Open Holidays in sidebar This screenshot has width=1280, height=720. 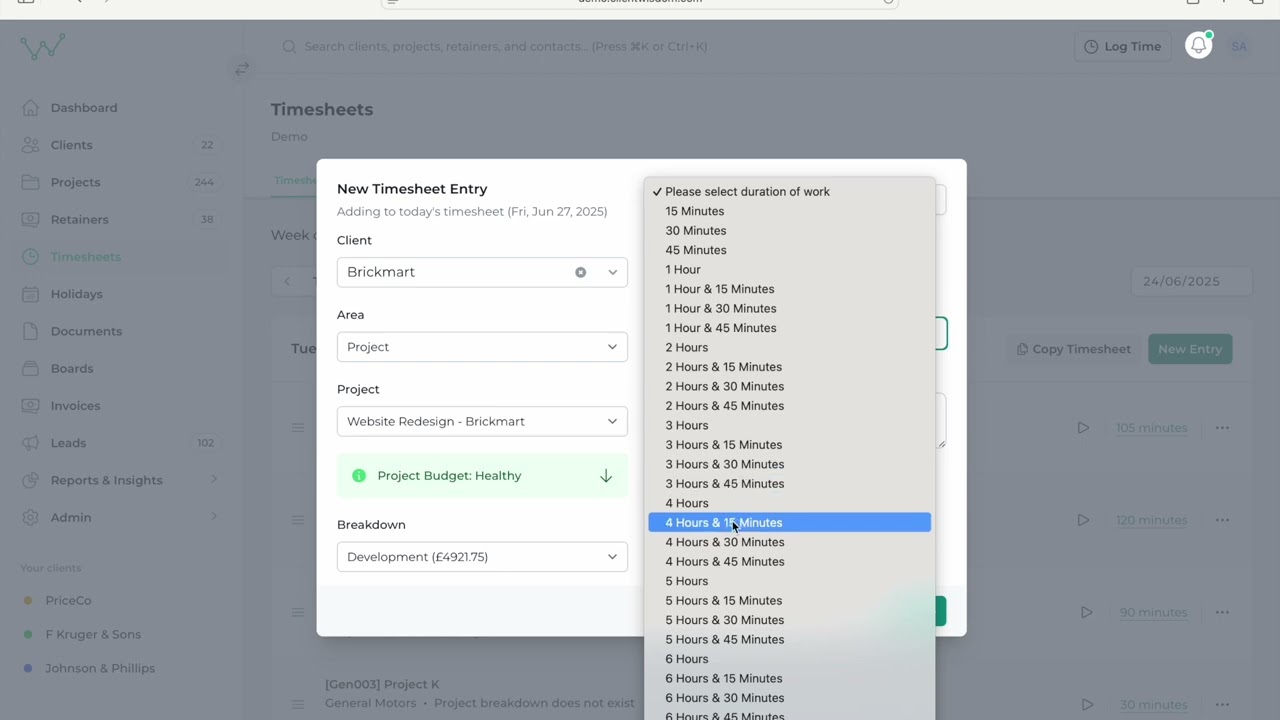coord(76,294)
